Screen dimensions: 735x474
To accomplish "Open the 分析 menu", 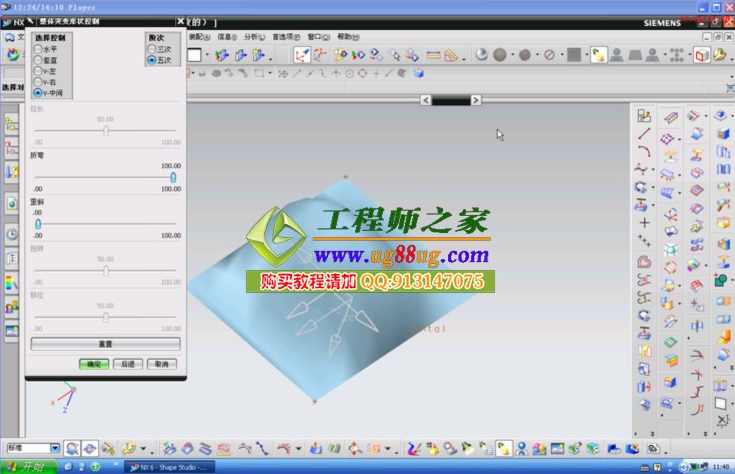I will click(x=255, y=37).
